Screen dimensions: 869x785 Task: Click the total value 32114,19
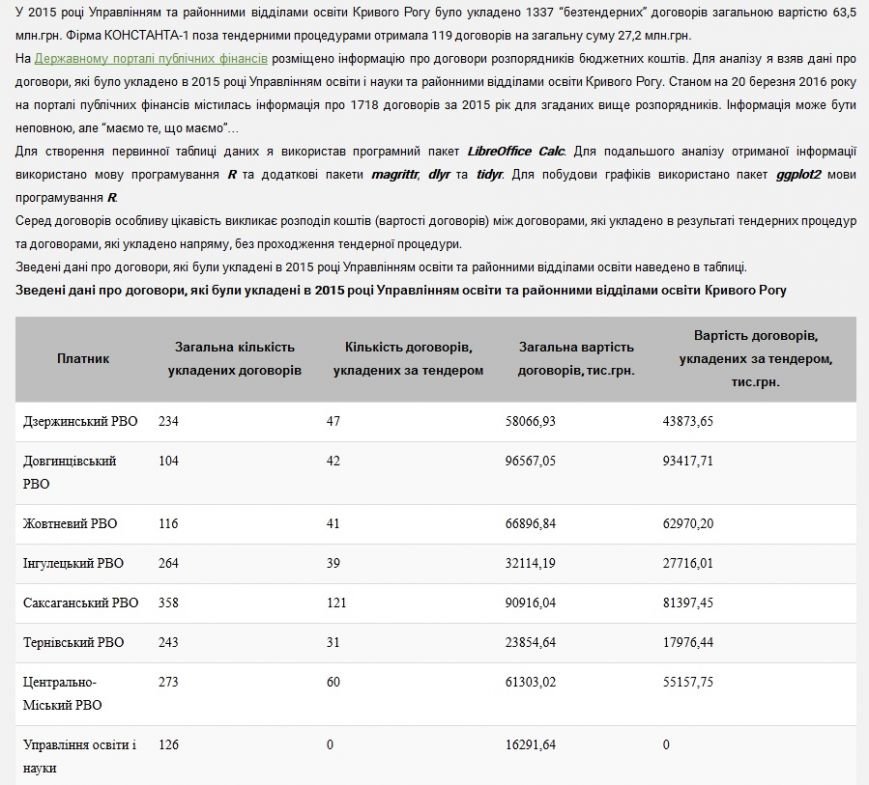530,563
